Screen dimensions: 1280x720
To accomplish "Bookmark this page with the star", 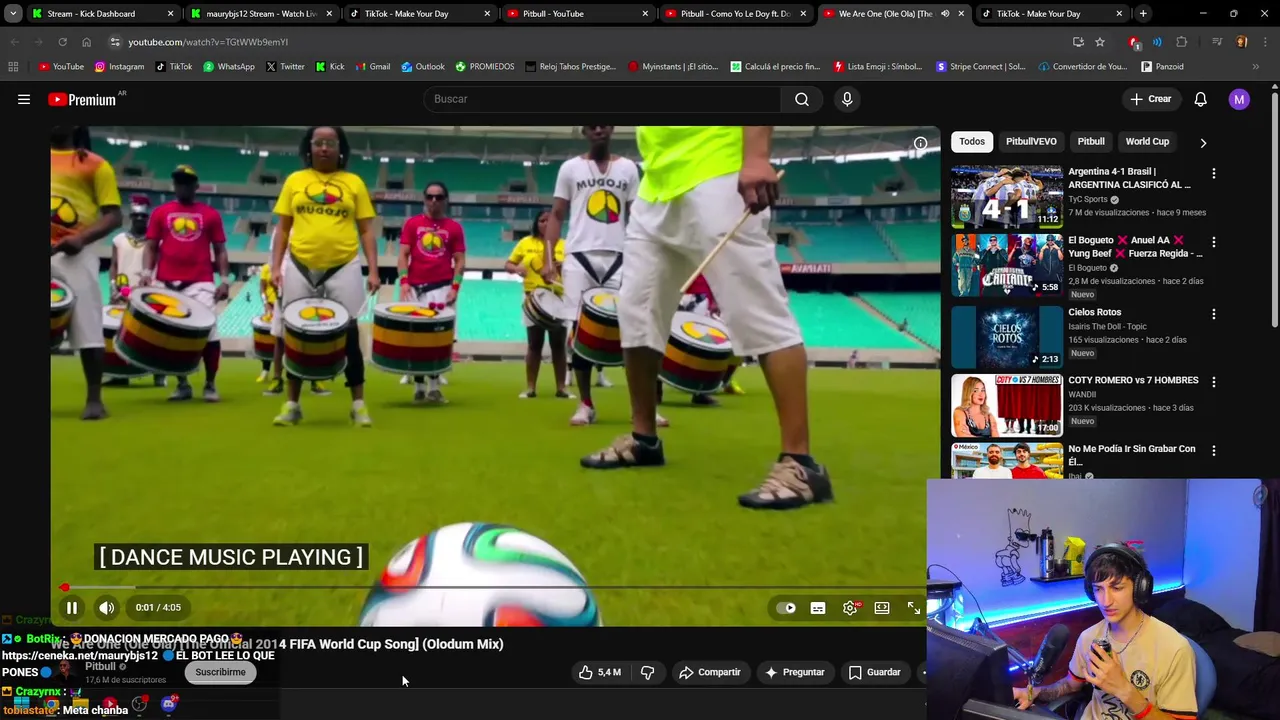I will 1100,42.
